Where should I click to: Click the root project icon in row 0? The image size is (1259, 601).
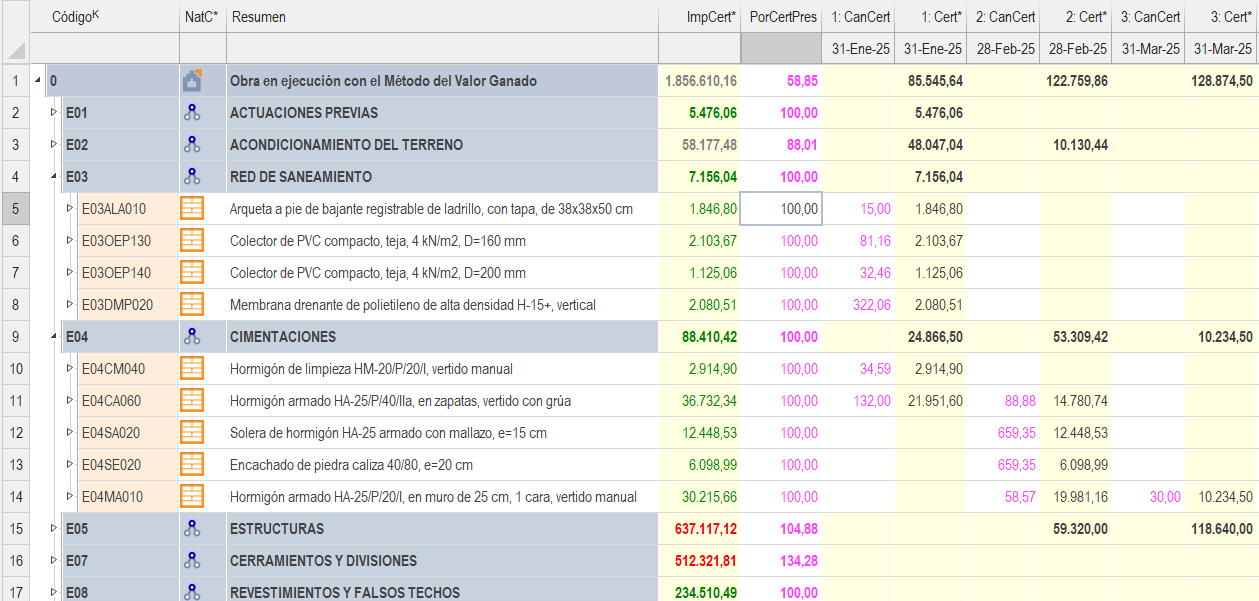(x=192, y=81)
